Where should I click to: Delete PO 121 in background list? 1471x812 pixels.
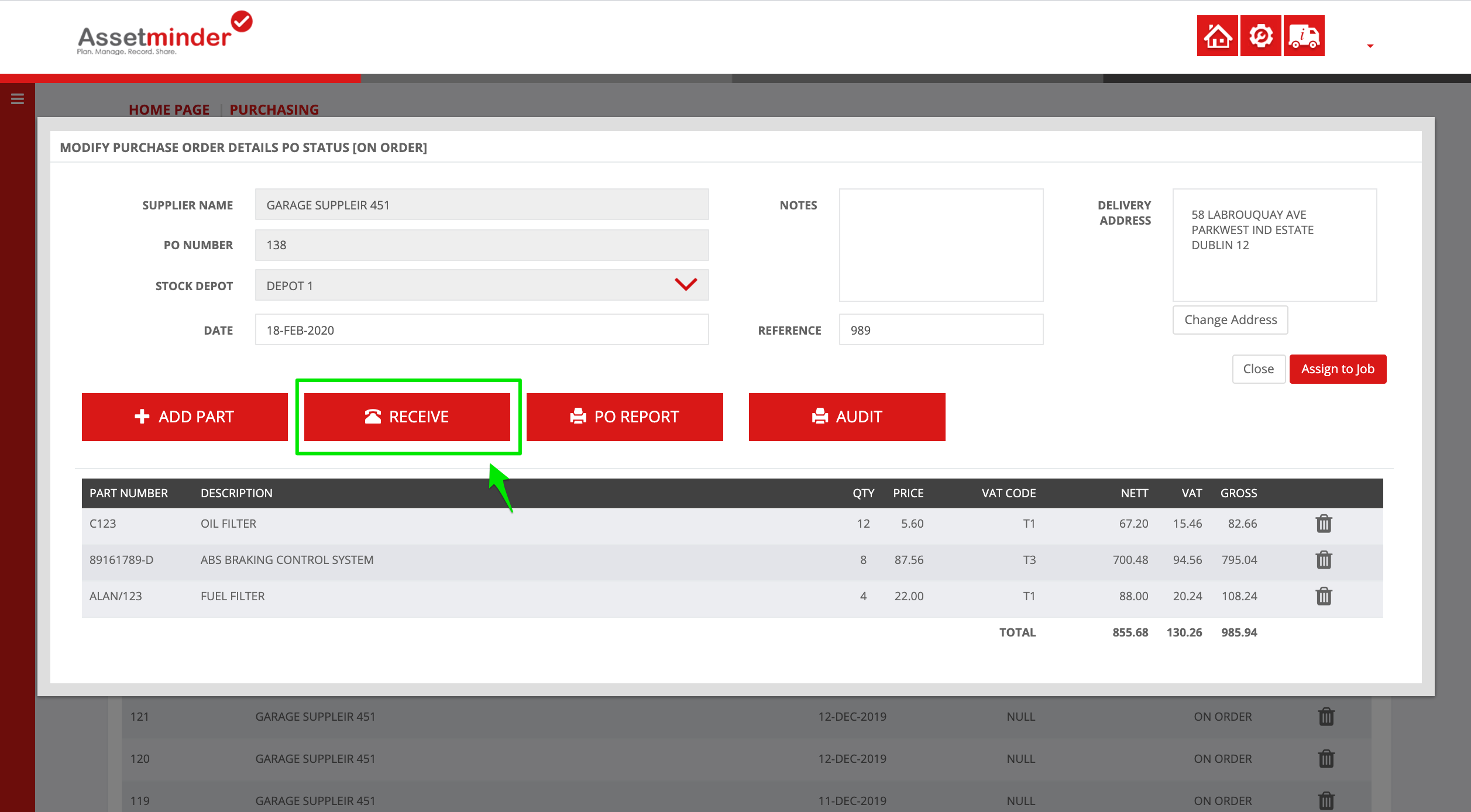(x=1326, y=717)
